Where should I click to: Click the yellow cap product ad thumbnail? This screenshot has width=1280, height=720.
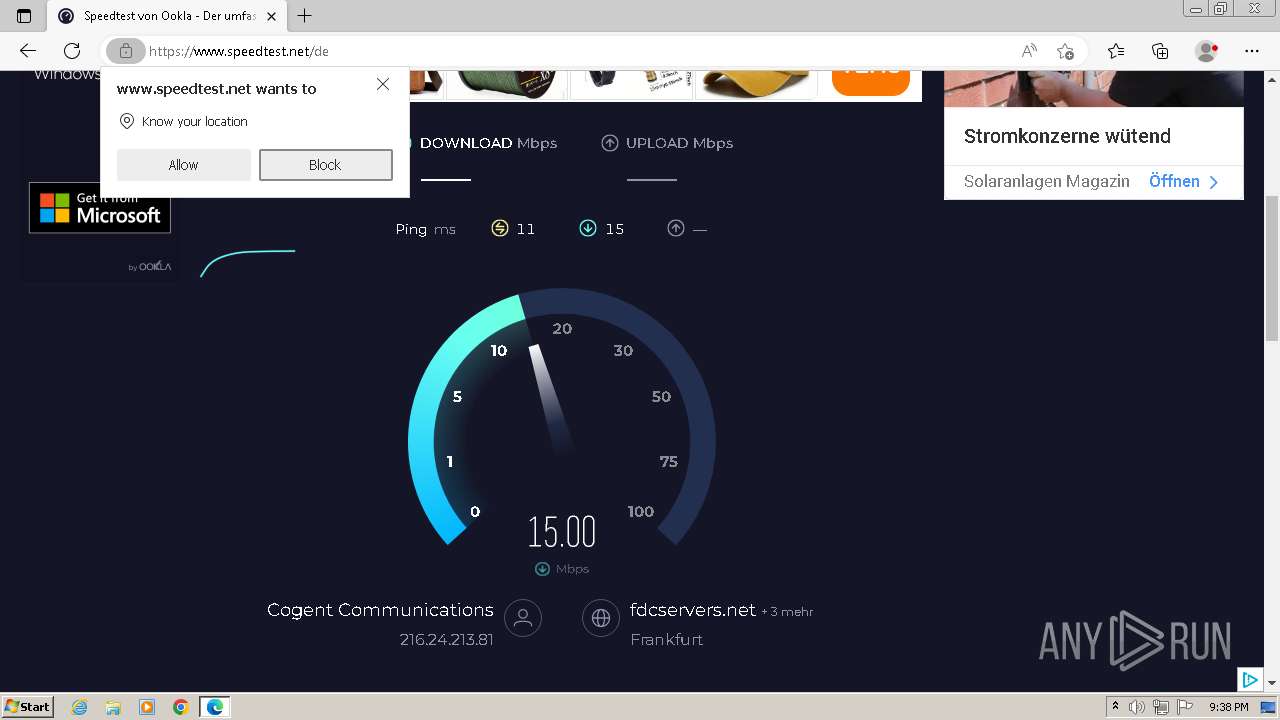[758, 84]
